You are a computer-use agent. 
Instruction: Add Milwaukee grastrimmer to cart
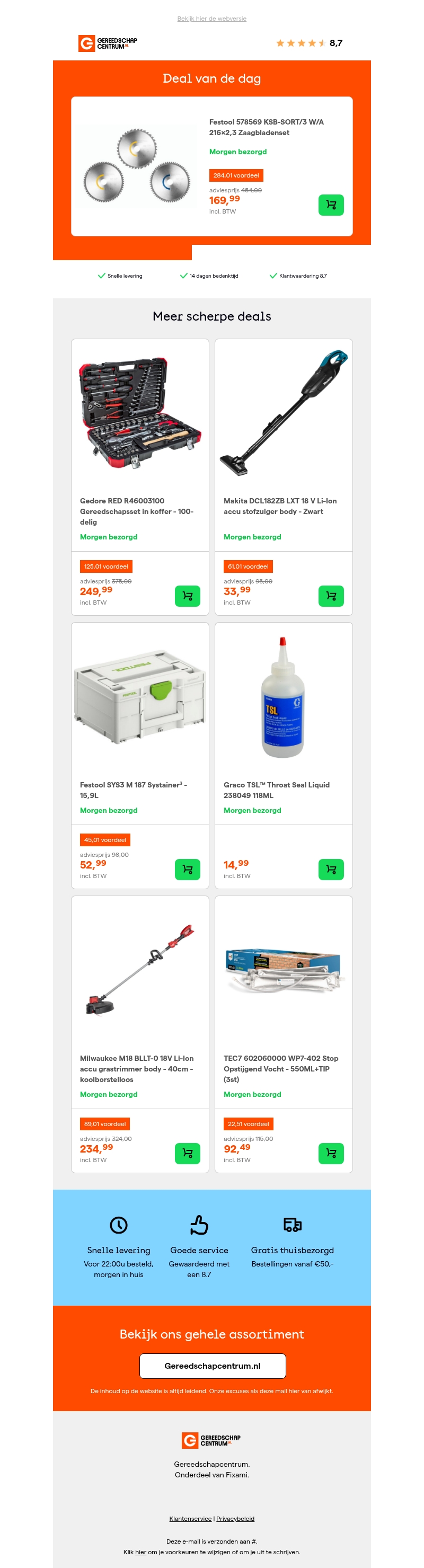coord(188,1154)
